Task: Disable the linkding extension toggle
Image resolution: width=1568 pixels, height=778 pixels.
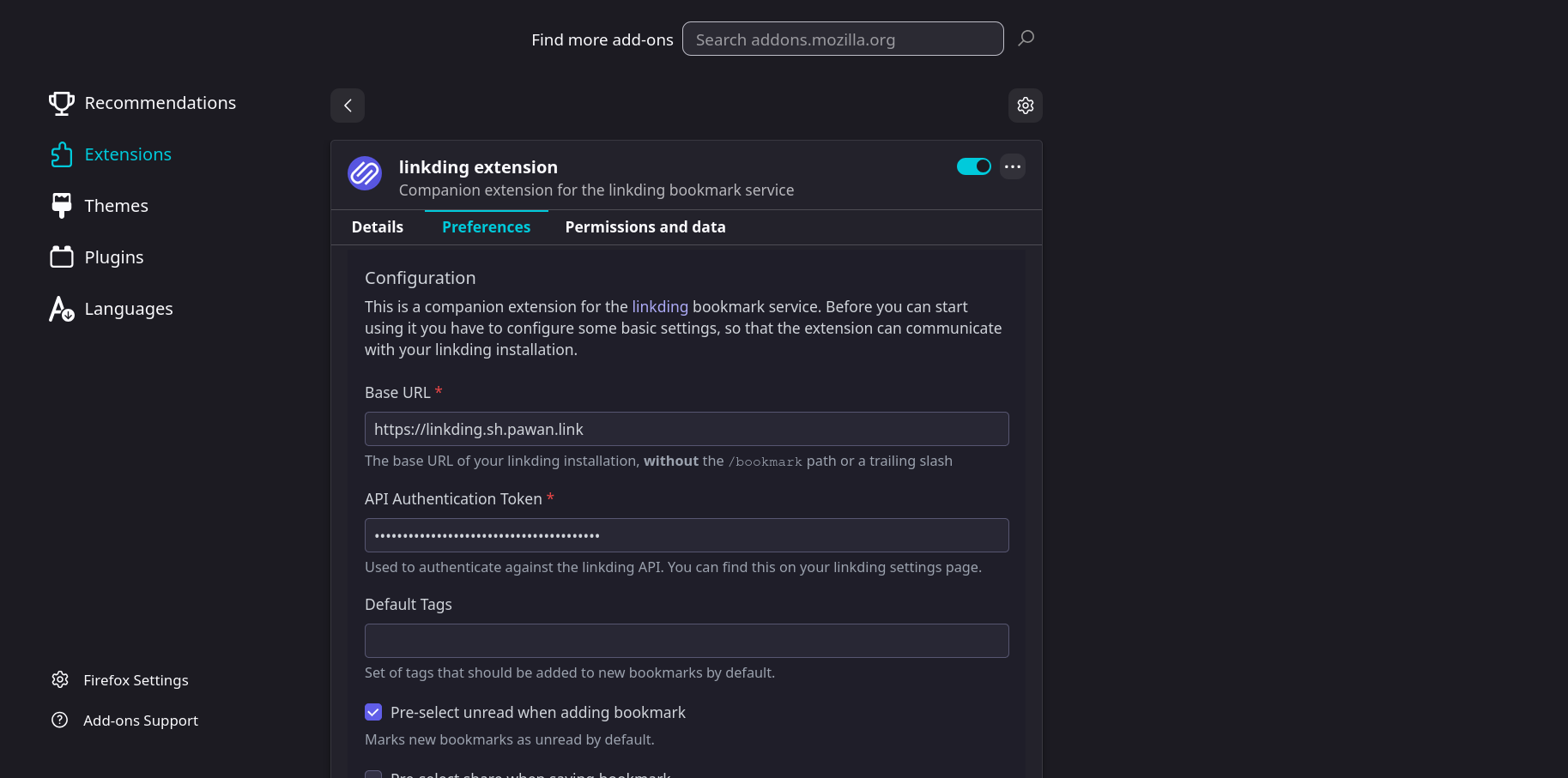Action: 973,166
